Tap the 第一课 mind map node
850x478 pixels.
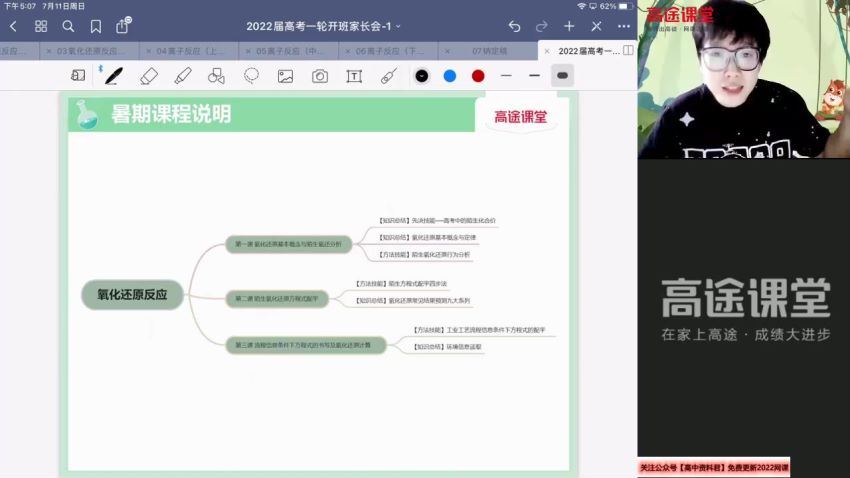click(288, 244)
